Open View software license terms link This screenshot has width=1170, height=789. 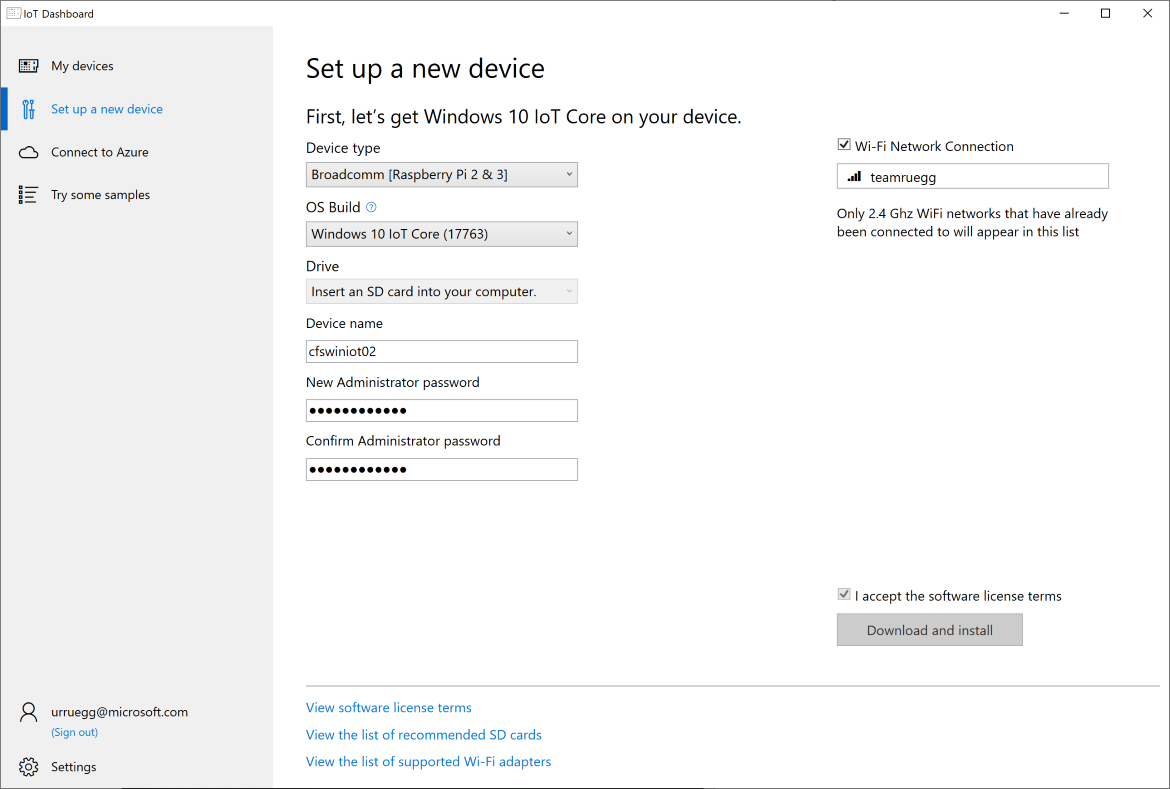(389, 708)
